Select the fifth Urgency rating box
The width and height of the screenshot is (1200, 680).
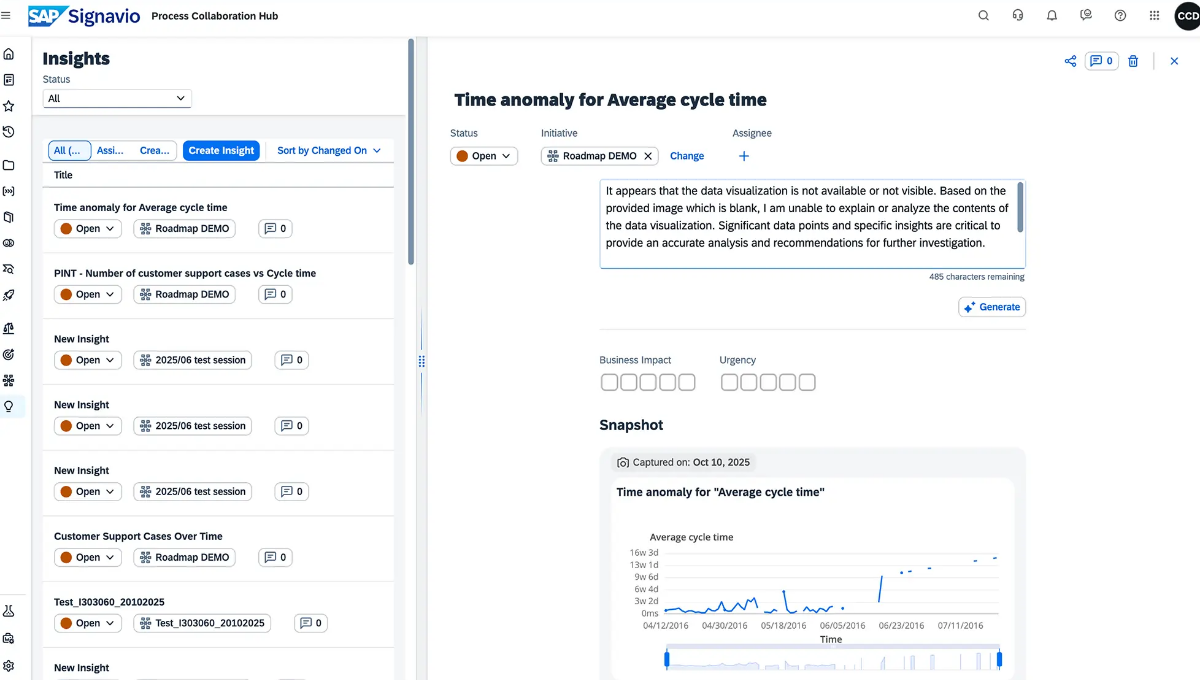pyautogui.click(x=807, y=382)
